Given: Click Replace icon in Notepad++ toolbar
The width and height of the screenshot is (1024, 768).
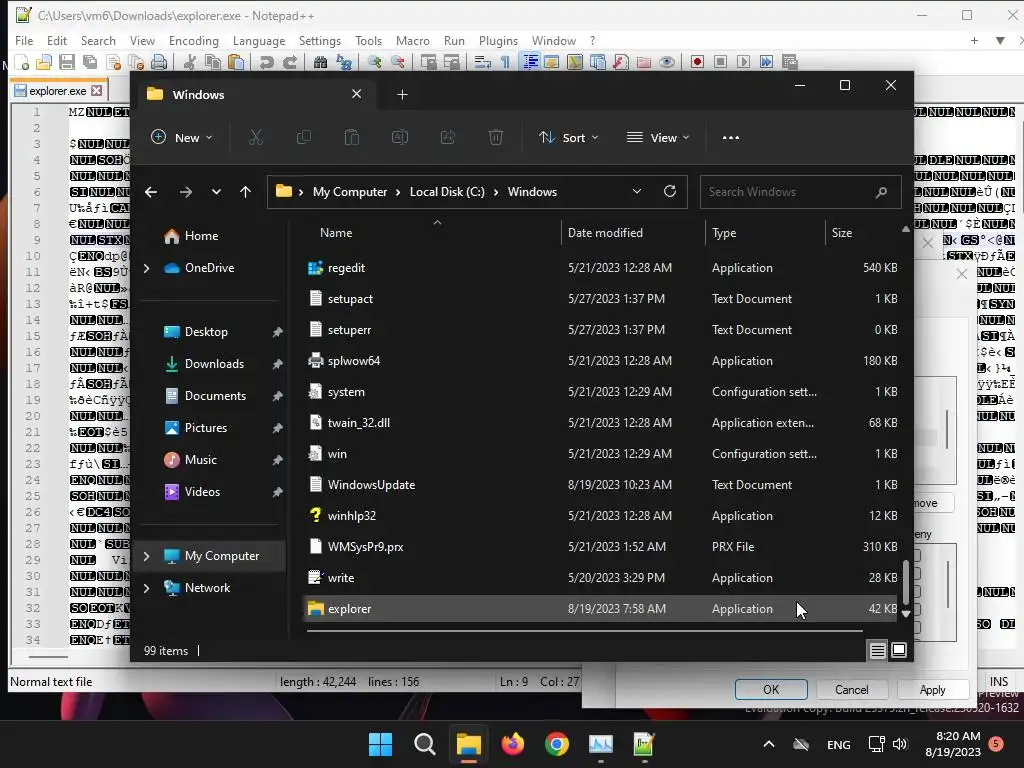Looking at the screenshot, I should 344,62.
